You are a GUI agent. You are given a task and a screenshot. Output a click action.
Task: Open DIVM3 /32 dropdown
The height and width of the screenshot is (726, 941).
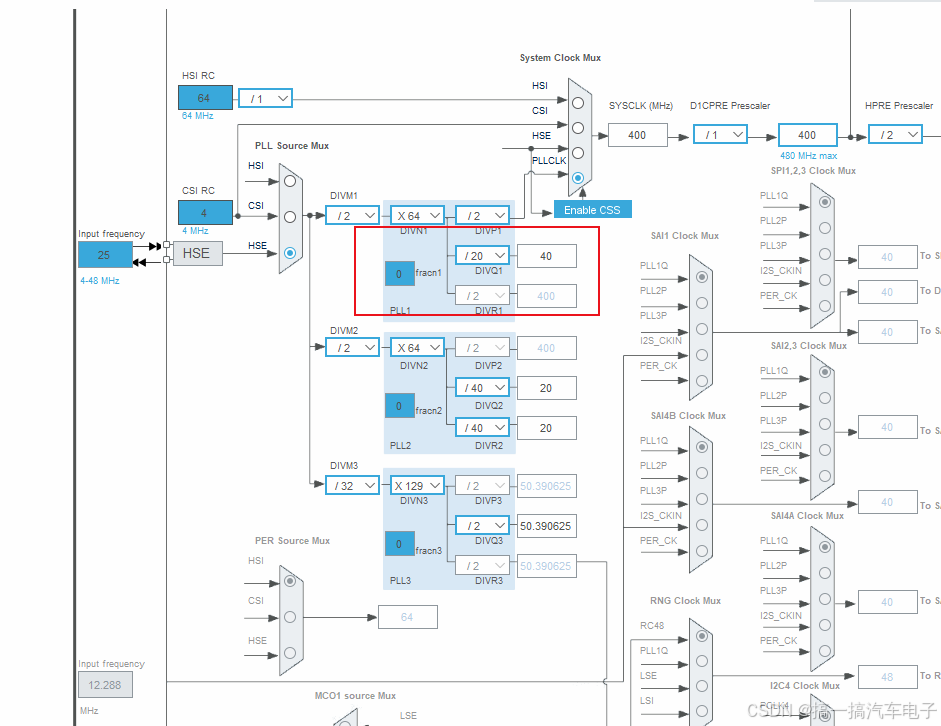tap(352, 485)
